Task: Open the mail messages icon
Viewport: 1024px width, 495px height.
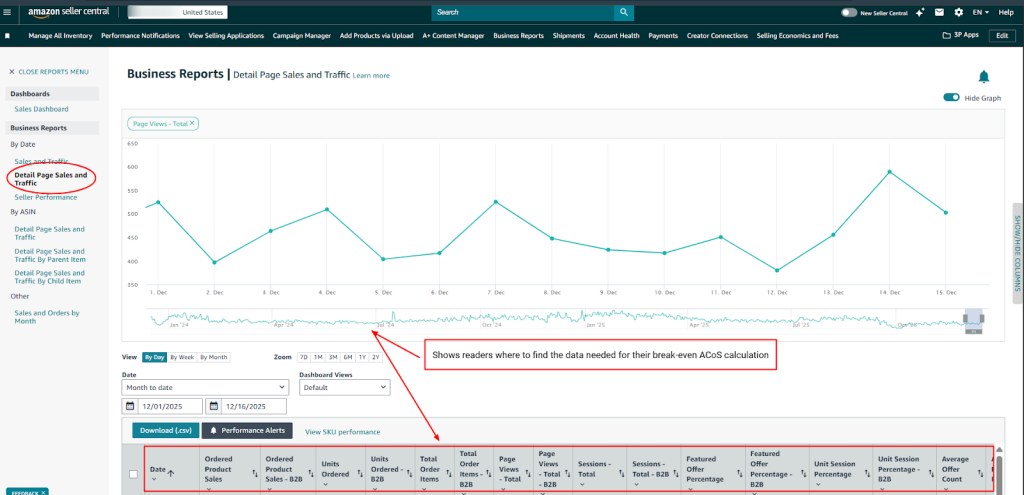Action: tap(939, 12)
